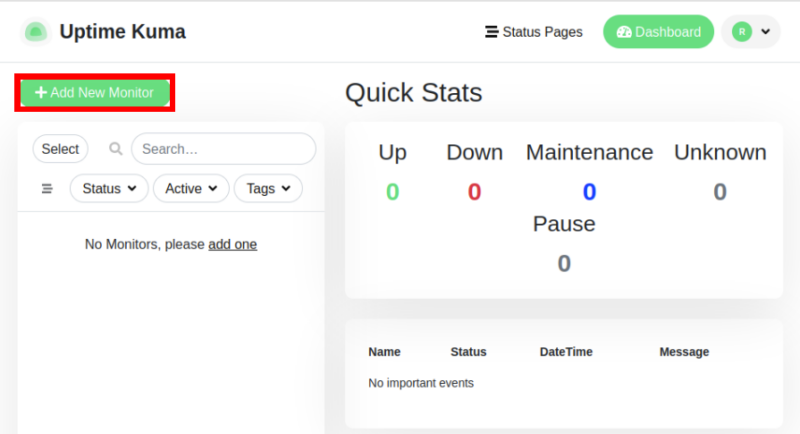Viewport: 800px width, 434px height.
Task: Open the Active filter dropdown
Action: pyautogui.click(x=191, y=189)
